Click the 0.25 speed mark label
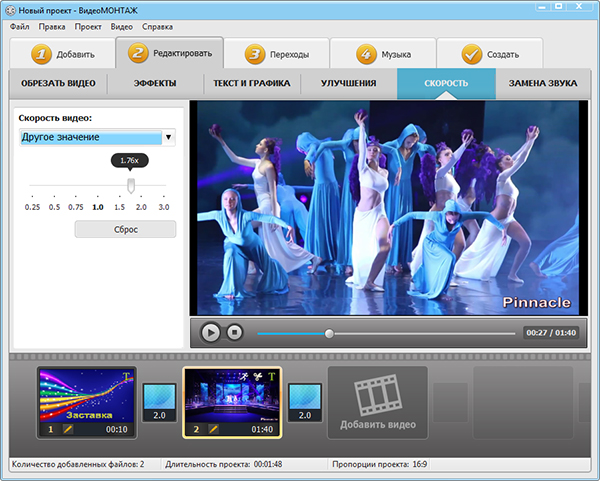This screenshot has width=600, height=481. [x=32, y=207]
